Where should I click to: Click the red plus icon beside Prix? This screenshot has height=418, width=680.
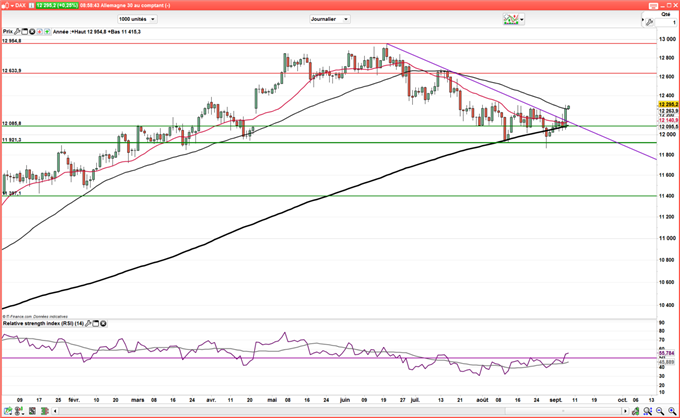coord(39,32)
